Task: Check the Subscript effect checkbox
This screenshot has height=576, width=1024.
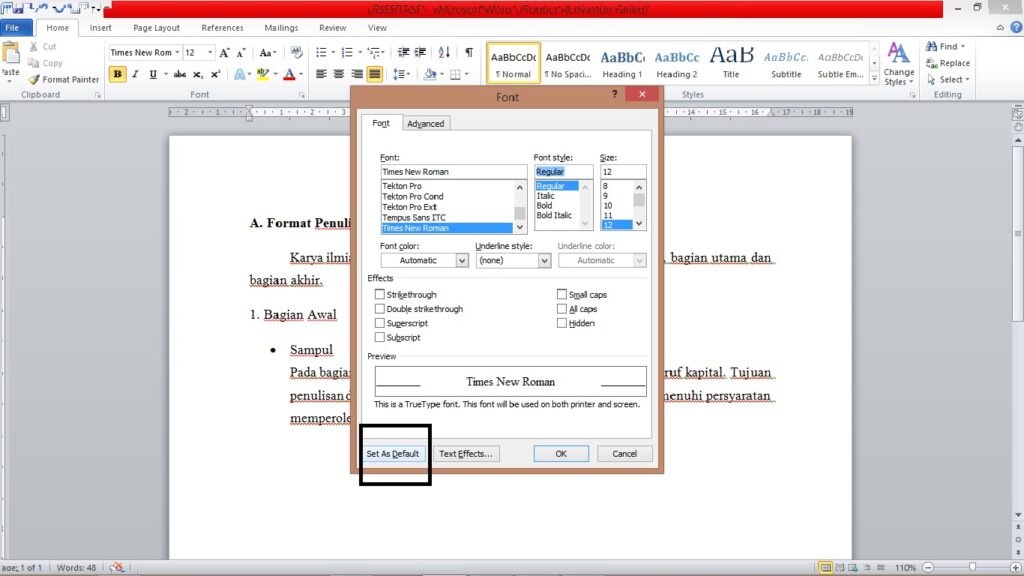Action: pyautogui.click(x=379, y=338)
